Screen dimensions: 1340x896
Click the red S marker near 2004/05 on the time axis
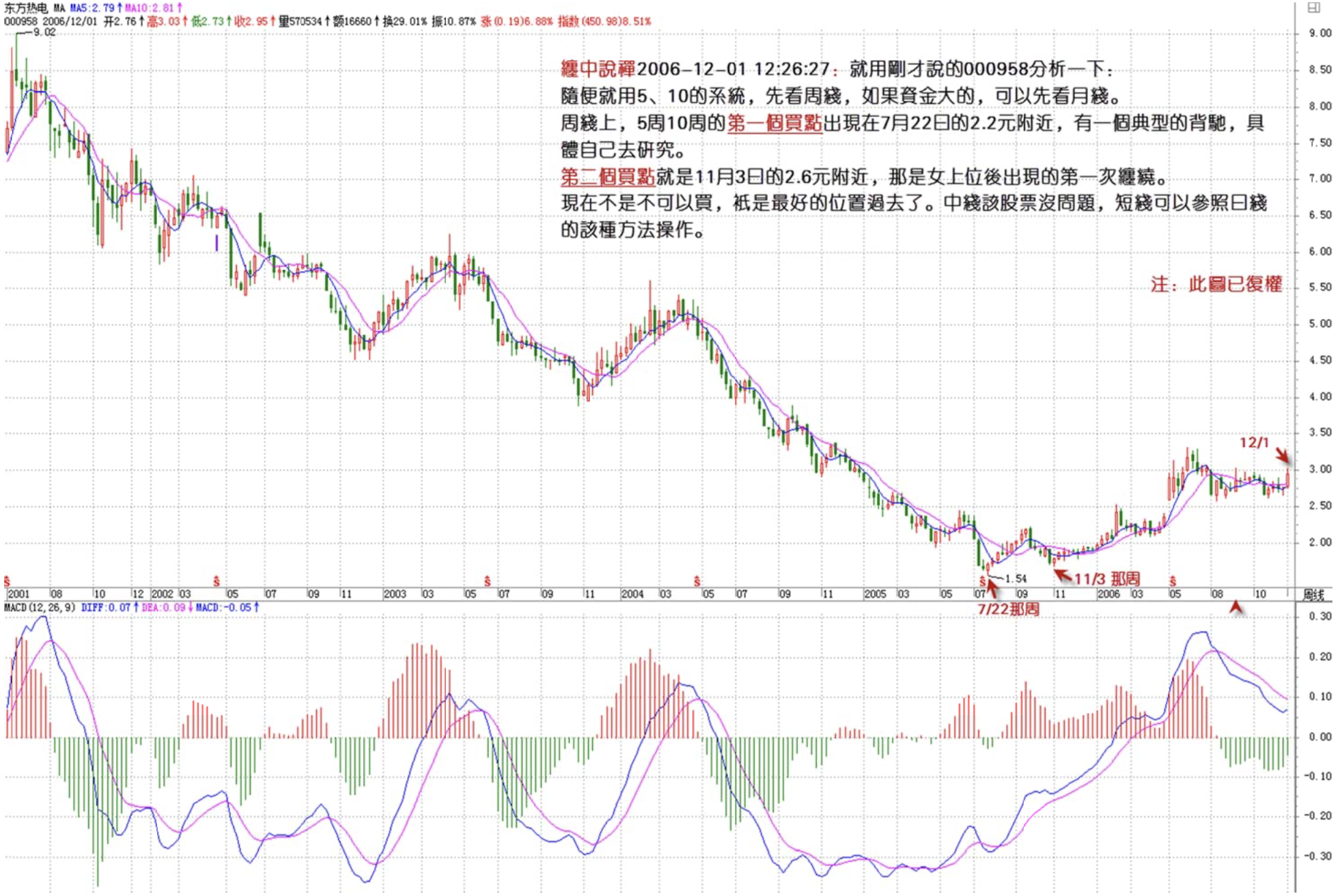tap(697, 581)
